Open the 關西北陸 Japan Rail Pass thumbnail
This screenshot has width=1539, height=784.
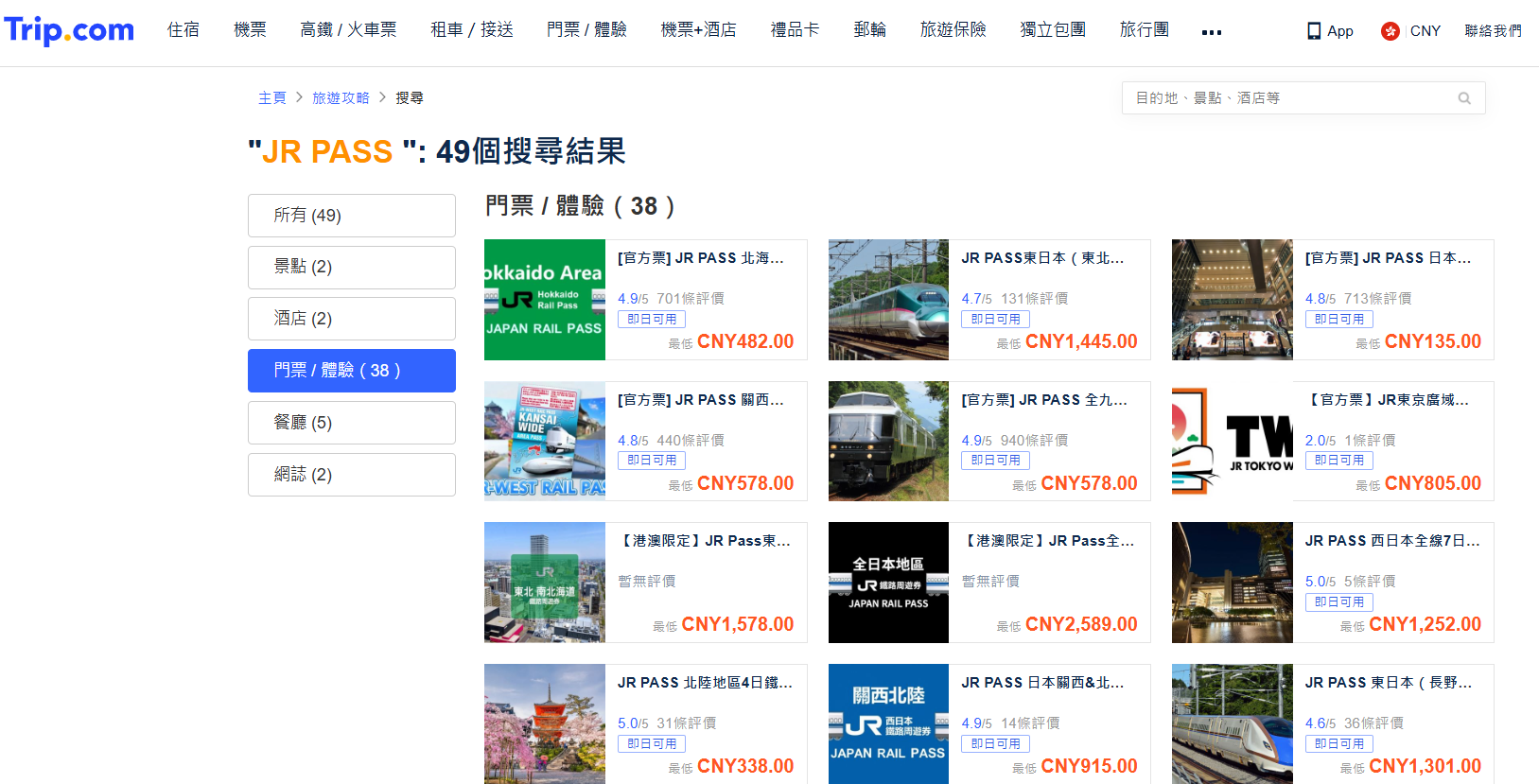point(888,723)
